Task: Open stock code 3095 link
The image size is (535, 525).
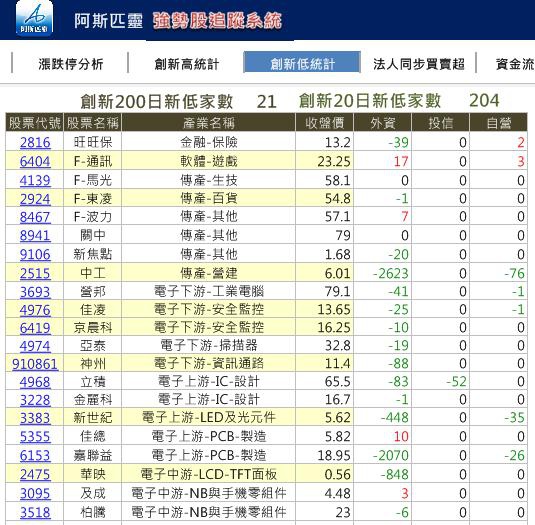Action: coord(35,494)
